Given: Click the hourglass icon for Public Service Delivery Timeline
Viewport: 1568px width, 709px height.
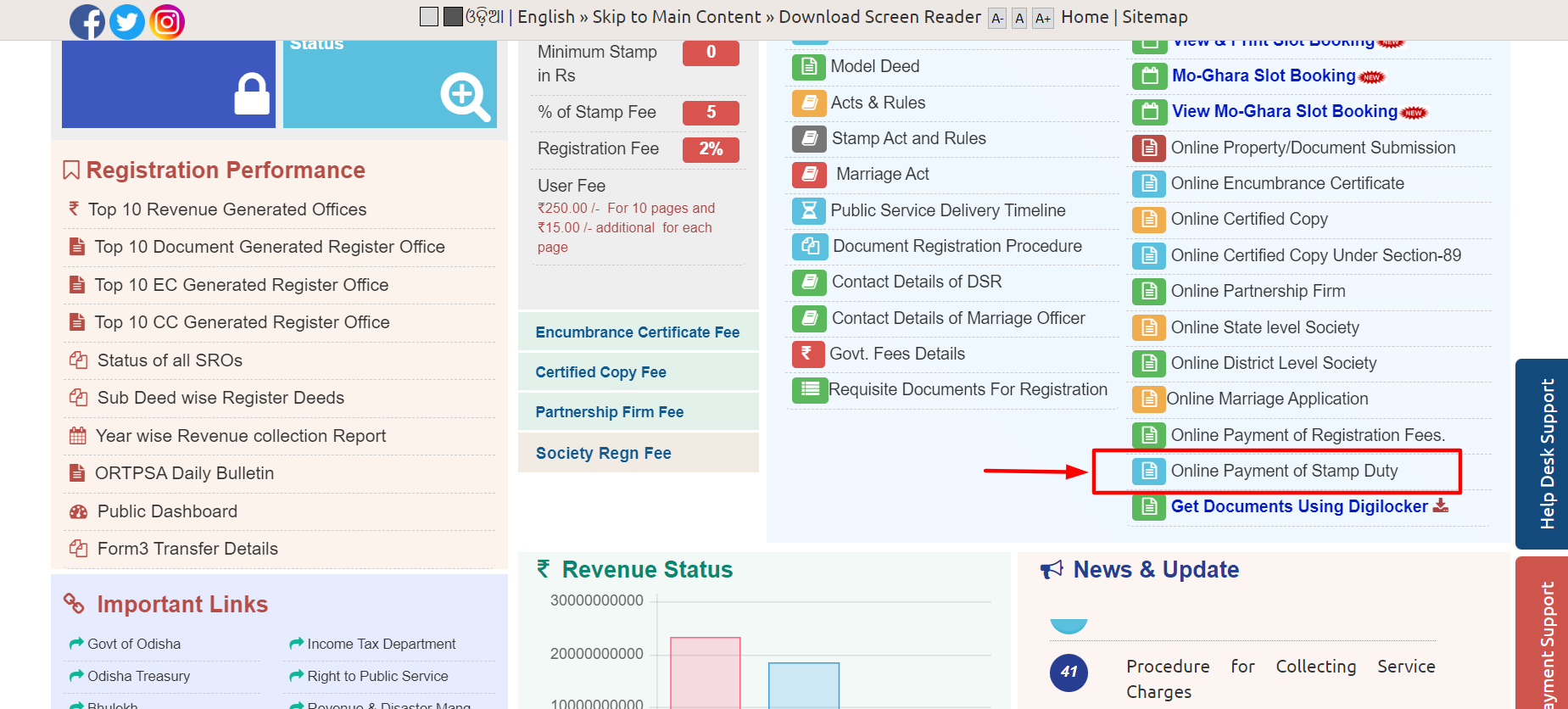Looking at the screenshot, I should pos(809,210).
